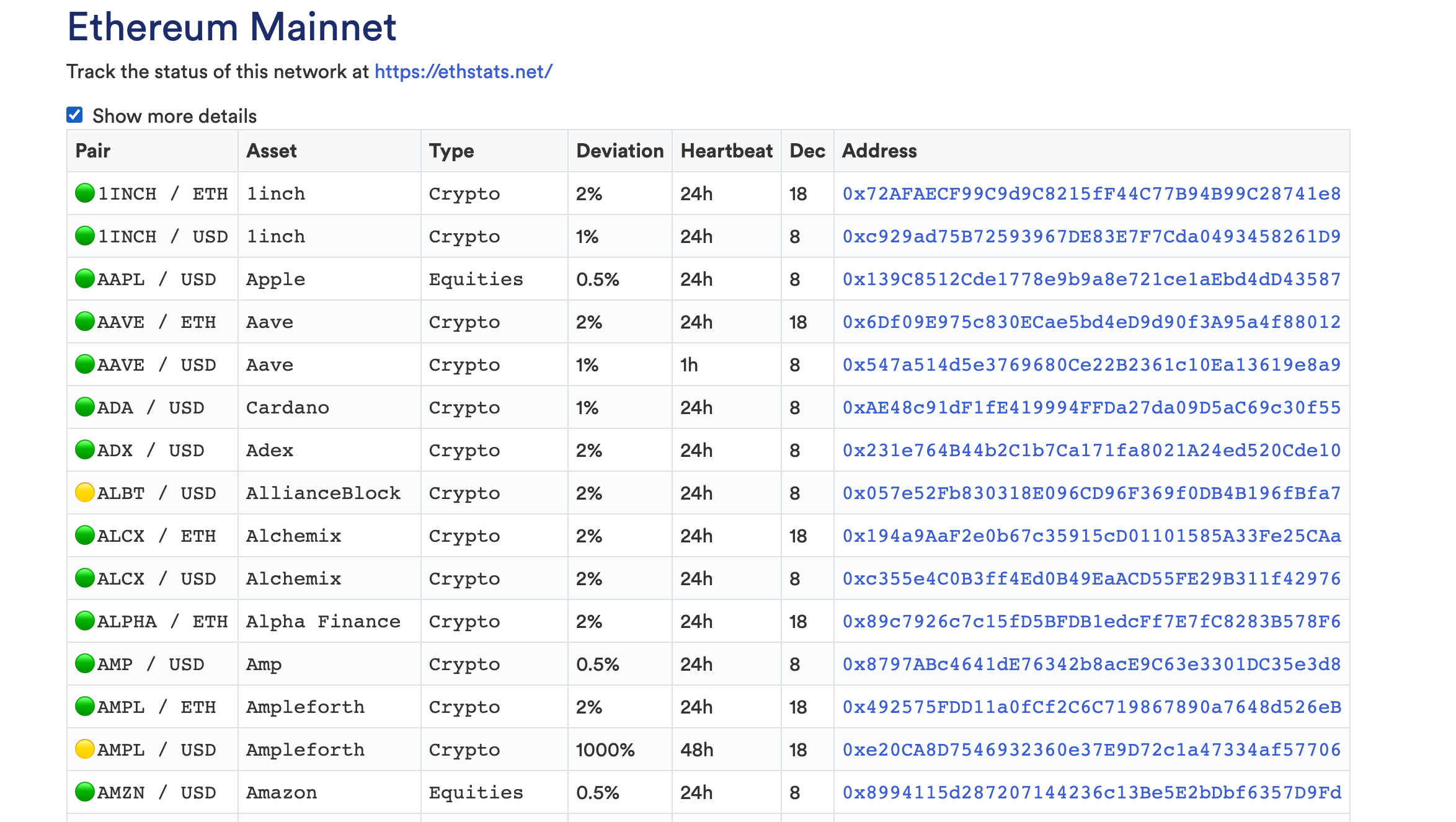This screenshot has height=822, width=1456.
Task: Click the green status icon for ADA / USD
Action: (x=85, y=407)
